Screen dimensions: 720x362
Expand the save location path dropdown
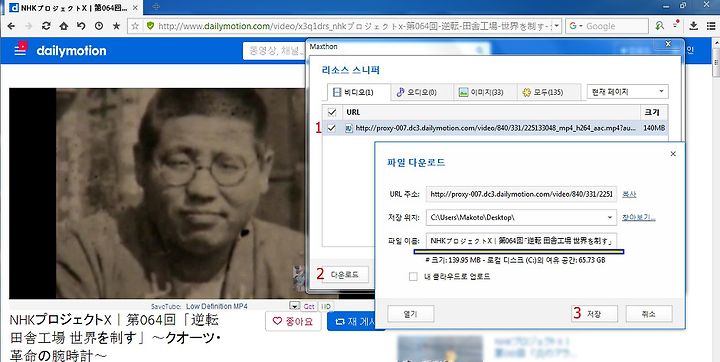coord(610,217)
